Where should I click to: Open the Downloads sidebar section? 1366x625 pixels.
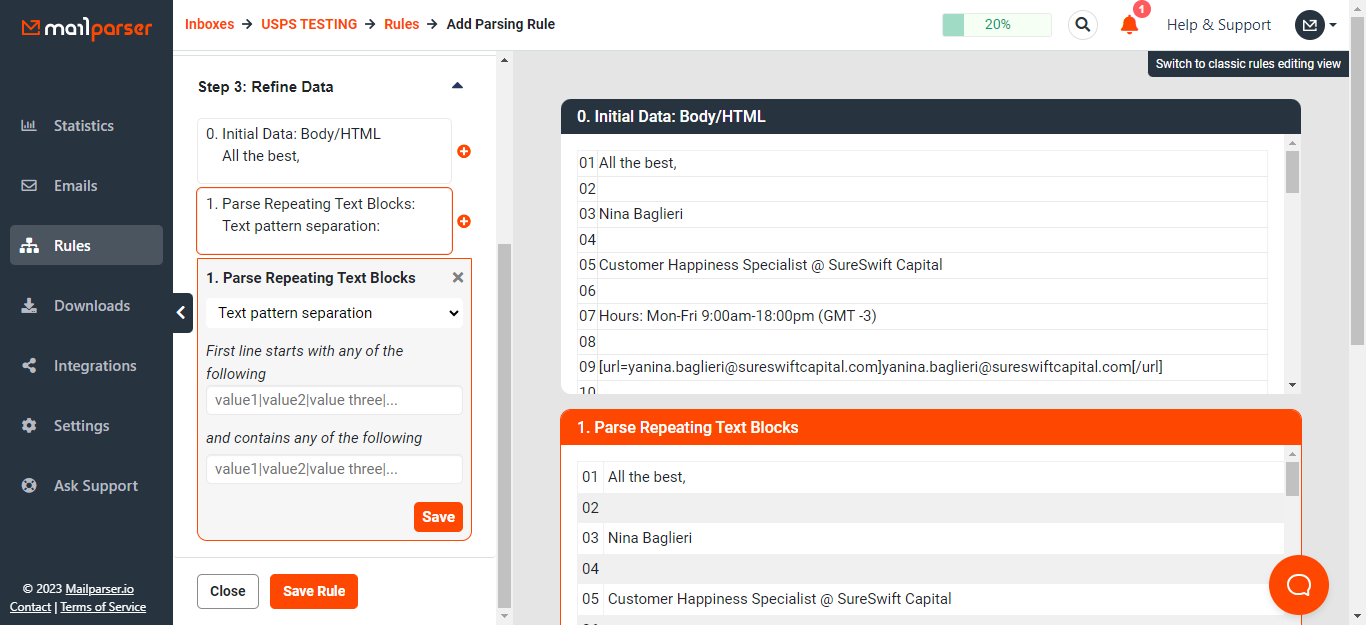click(x=92, y=305)
